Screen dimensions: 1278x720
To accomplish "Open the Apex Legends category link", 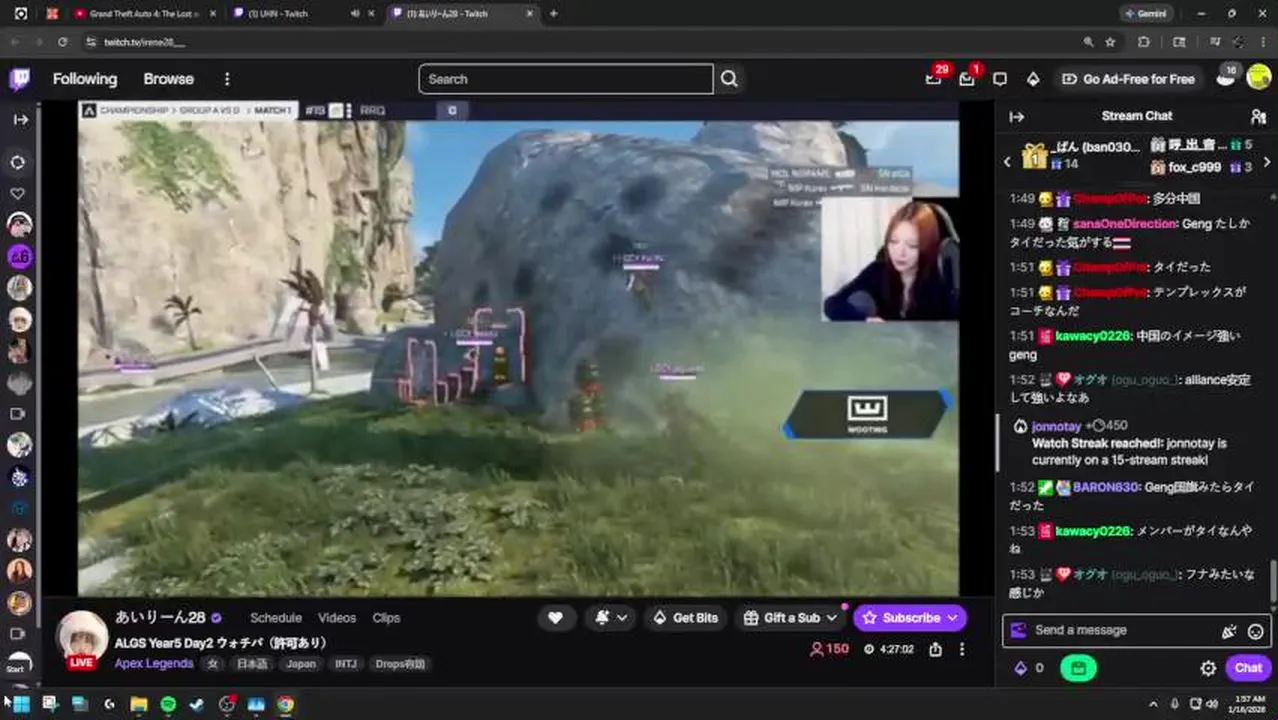I will tap(154, 663).
